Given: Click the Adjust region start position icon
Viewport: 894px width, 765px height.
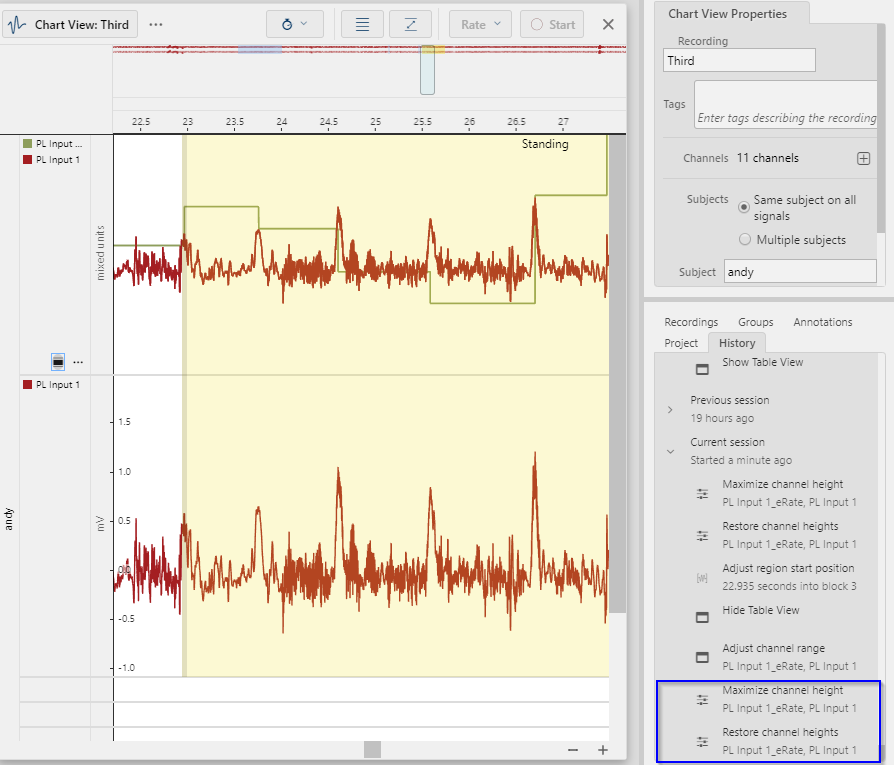Looking at the screenshot, I should pyautogui.click(x=702, y=577).
